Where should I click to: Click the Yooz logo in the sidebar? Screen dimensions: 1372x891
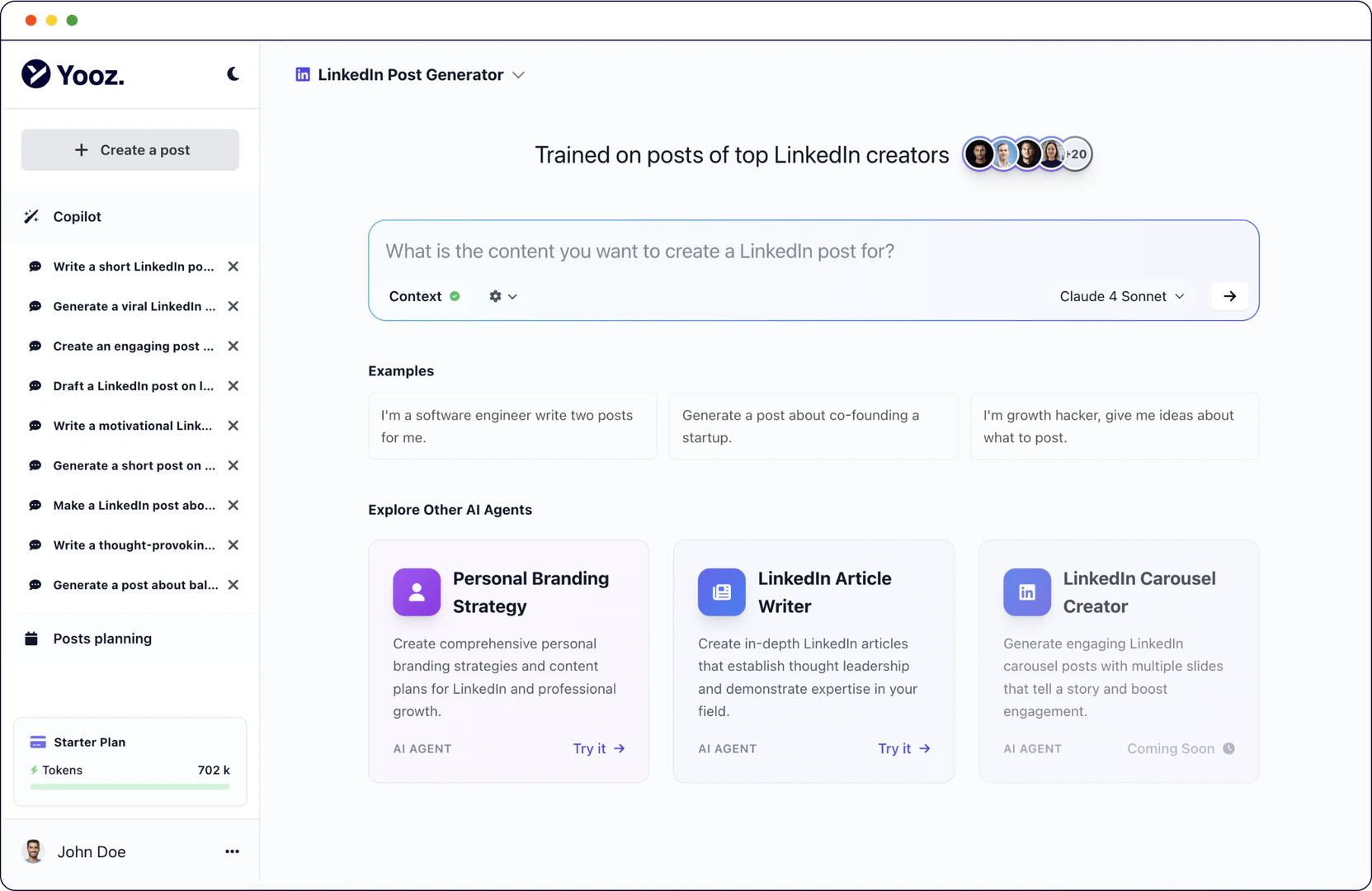click(73, 75)
